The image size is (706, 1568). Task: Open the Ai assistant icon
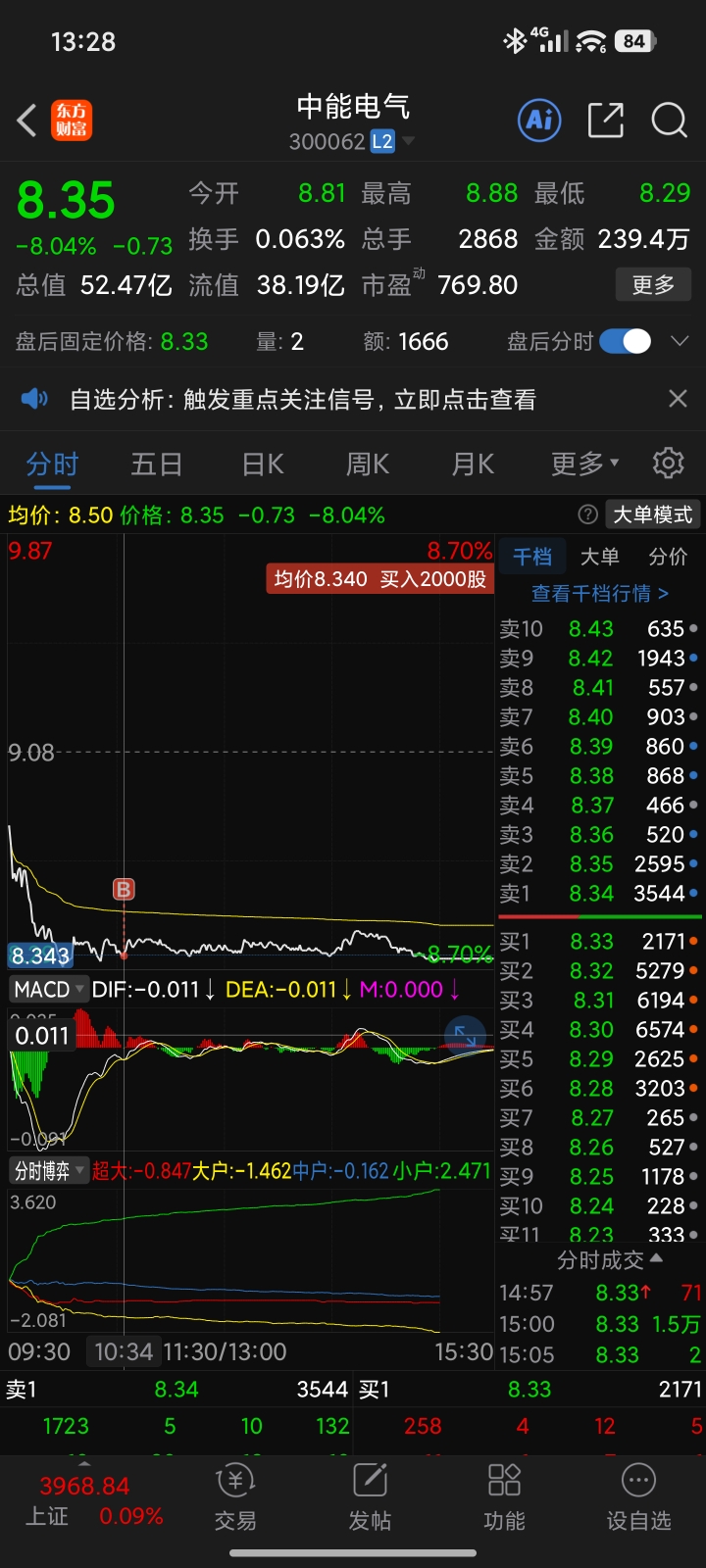539,120
